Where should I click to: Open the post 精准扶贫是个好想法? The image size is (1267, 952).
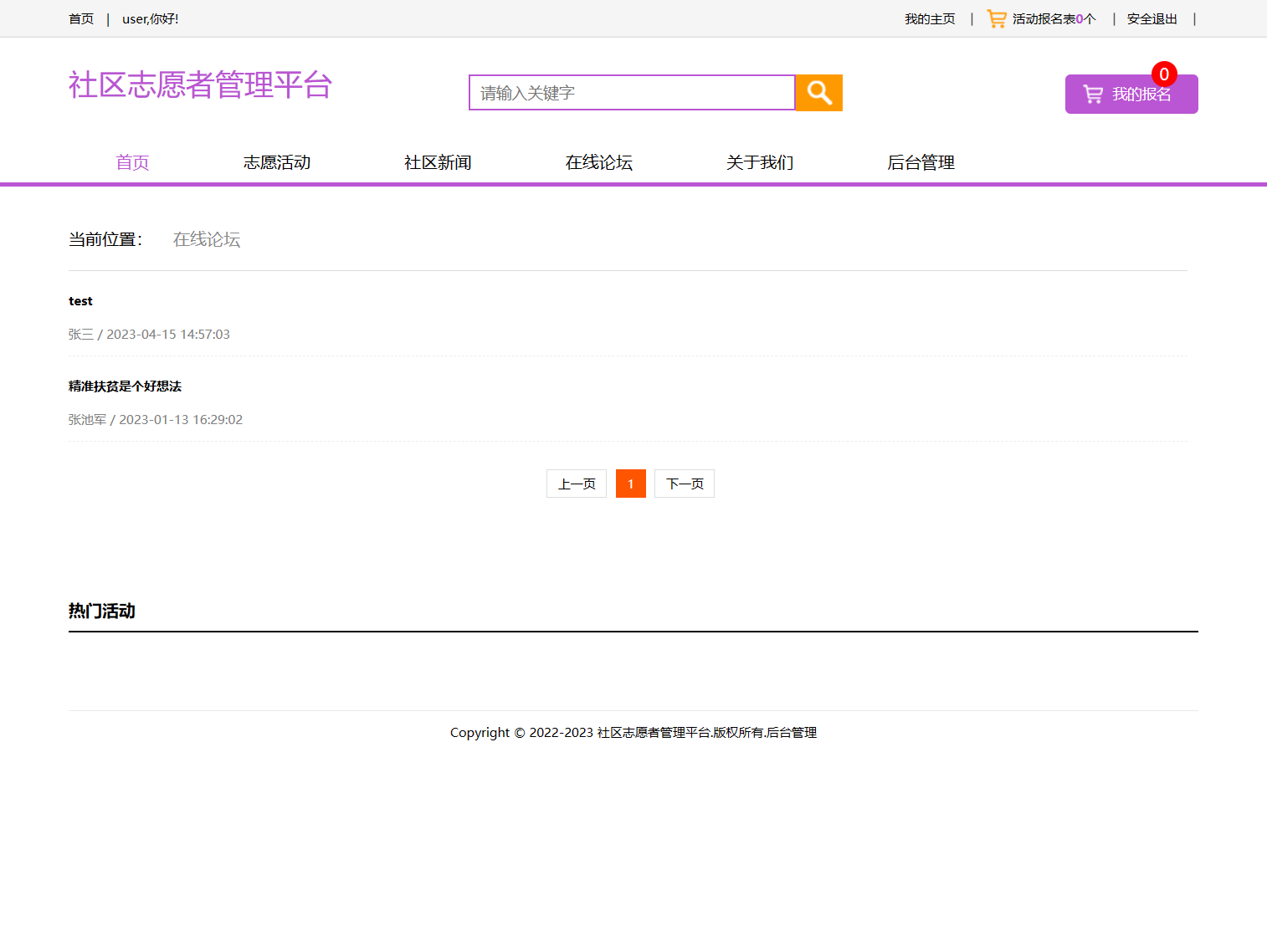click(125, 386)
